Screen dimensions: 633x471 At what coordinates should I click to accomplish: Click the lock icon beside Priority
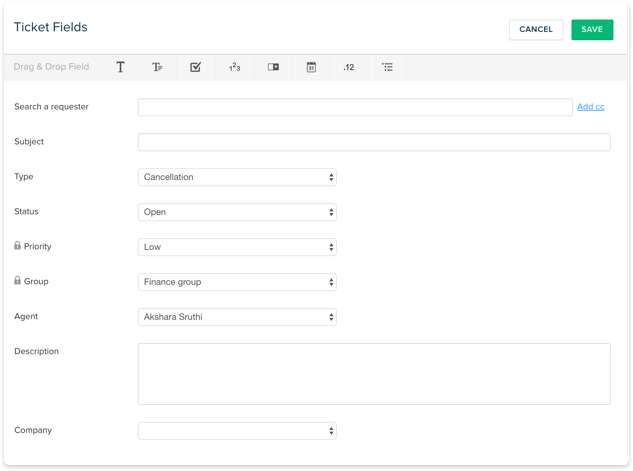tap(17, 245)
